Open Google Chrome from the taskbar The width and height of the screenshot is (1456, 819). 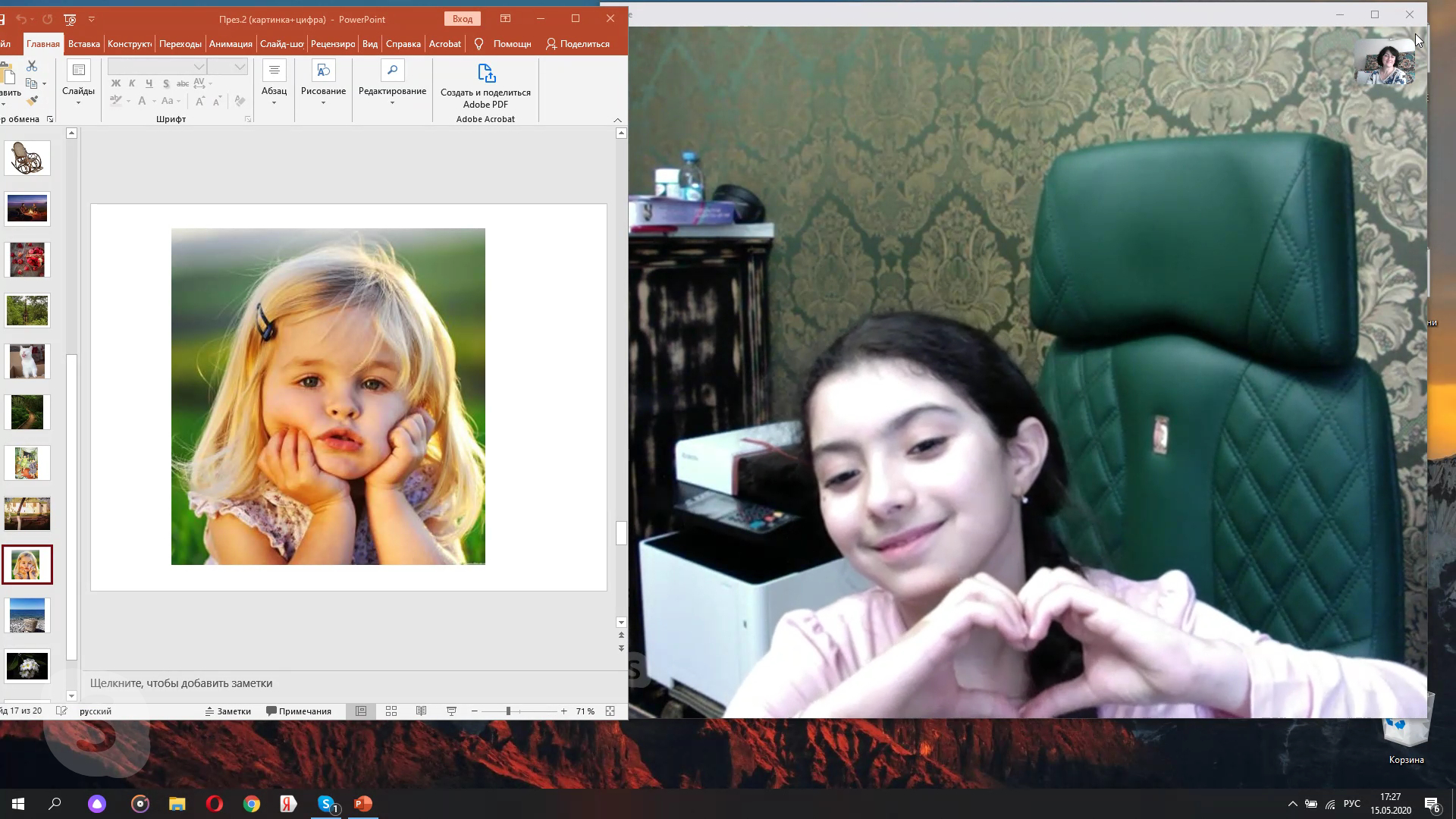(x=252, y=804)
